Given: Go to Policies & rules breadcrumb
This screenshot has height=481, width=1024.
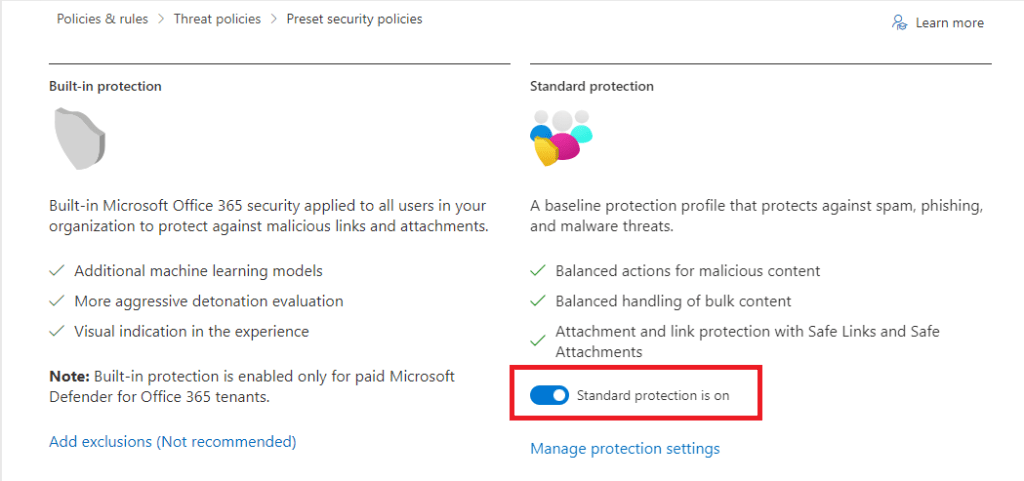Looking at the screenshot, I should tap(101, 19).
